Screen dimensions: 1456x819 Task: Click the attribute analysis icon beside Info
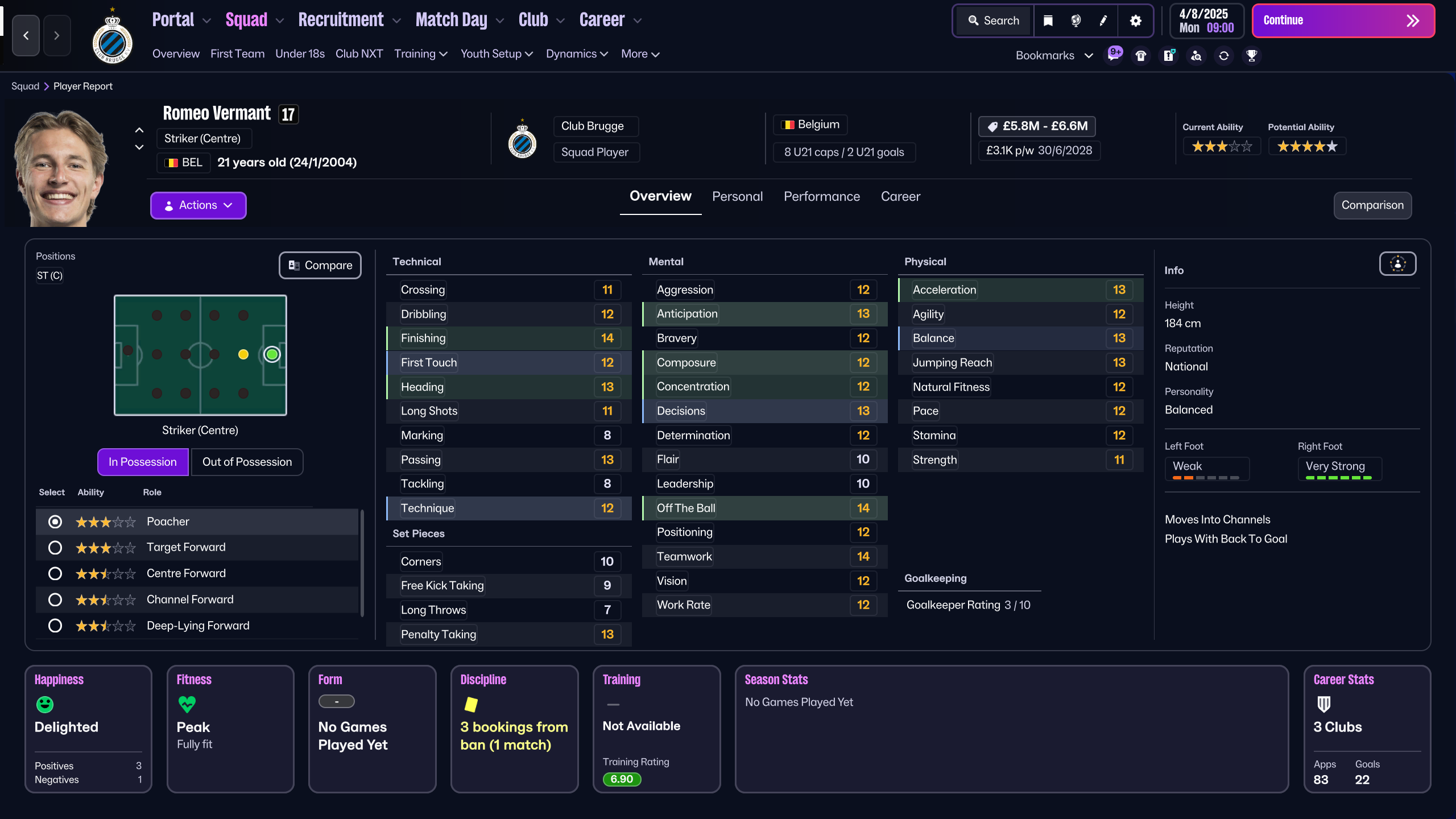click(1397, 264)
